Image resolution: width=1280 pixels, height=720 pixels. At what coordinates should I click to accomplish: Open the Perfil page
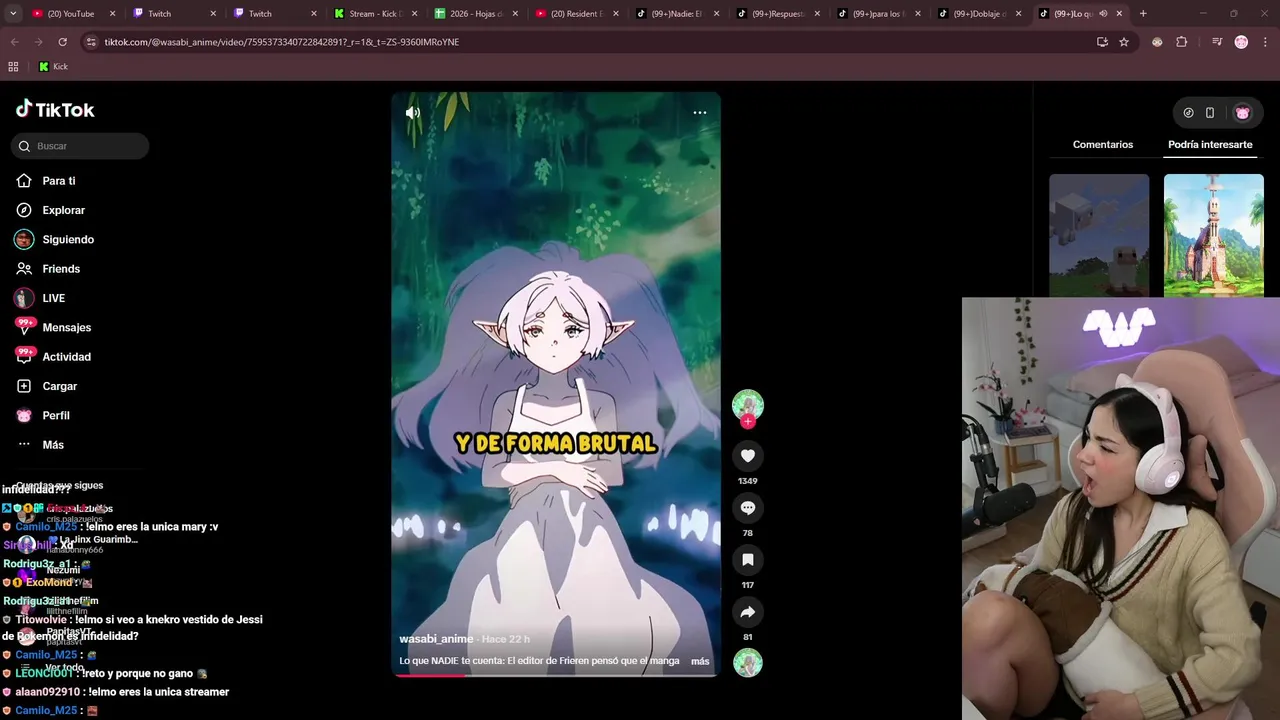(56, 415)
